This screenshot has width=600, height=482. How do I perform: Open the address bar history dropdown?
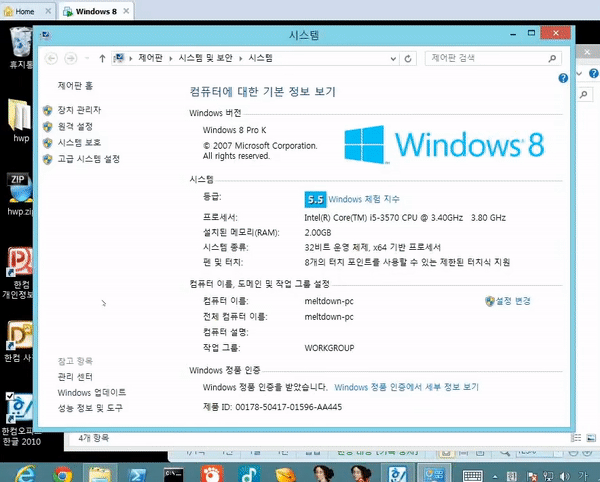[393, 59]
